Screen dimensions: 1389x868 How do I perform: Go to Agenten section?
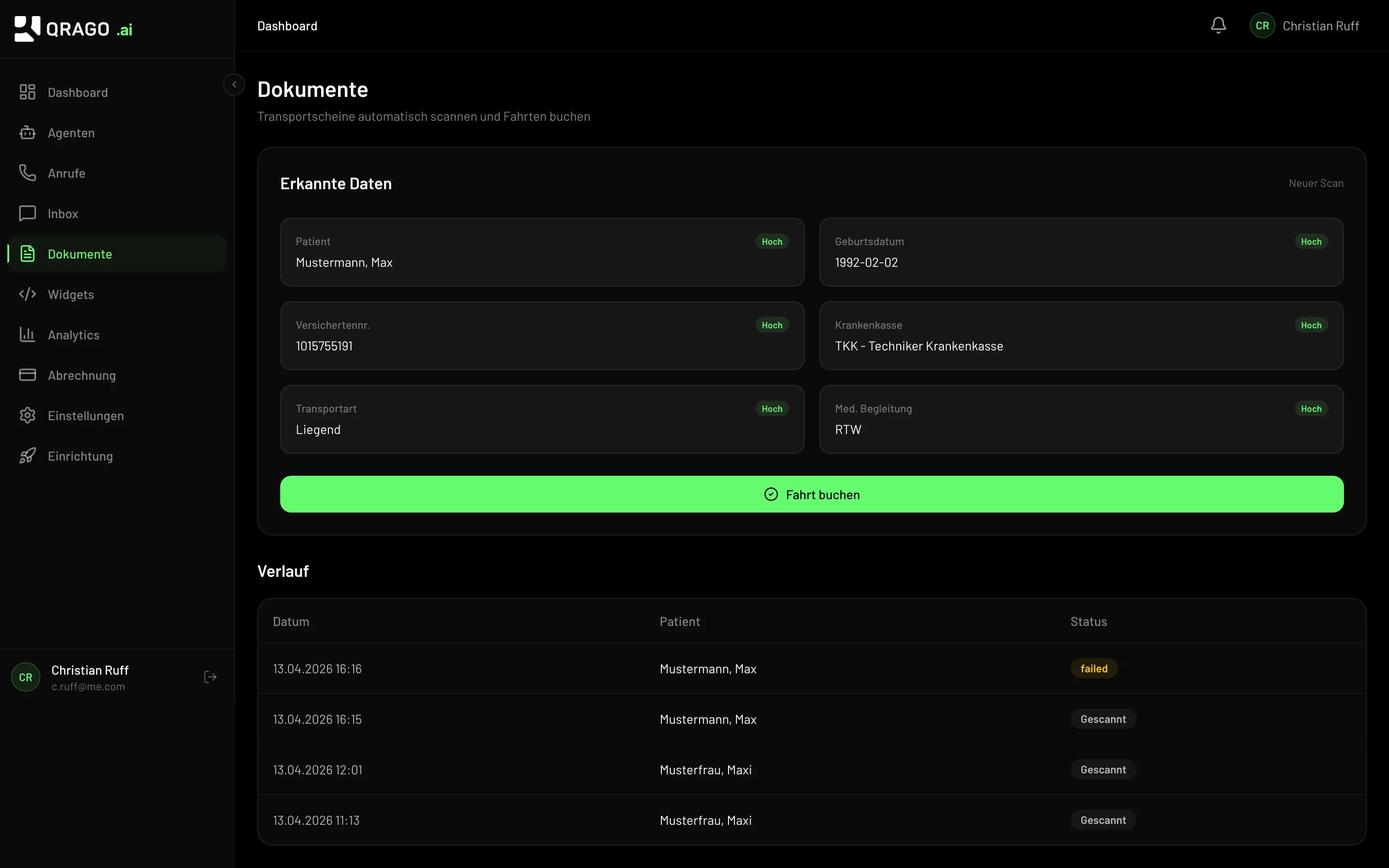pyautogui.click(x=117, y=133)
